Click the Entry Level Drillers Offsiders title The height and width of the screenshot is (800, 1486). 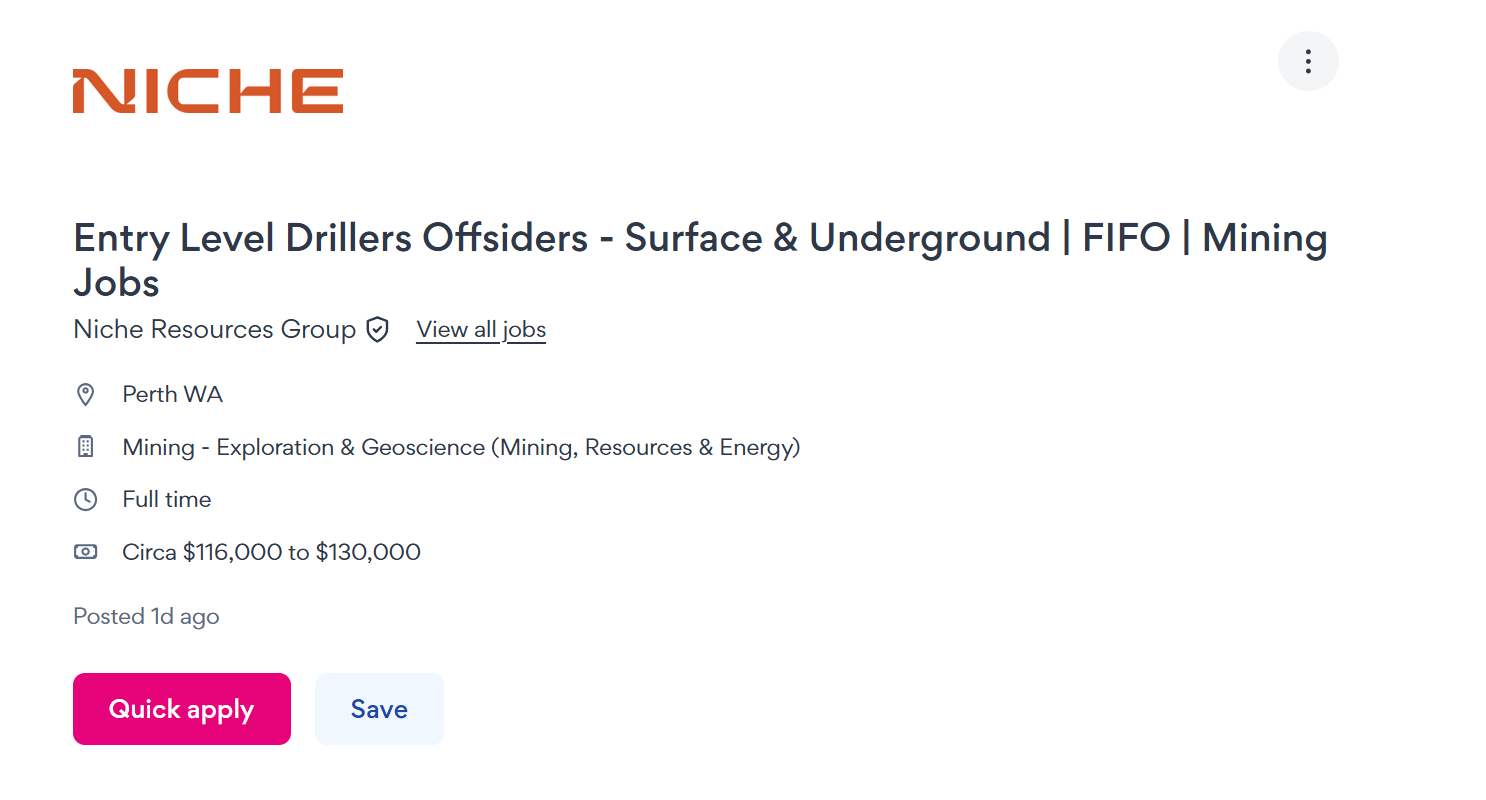click(x=330, y=238)
